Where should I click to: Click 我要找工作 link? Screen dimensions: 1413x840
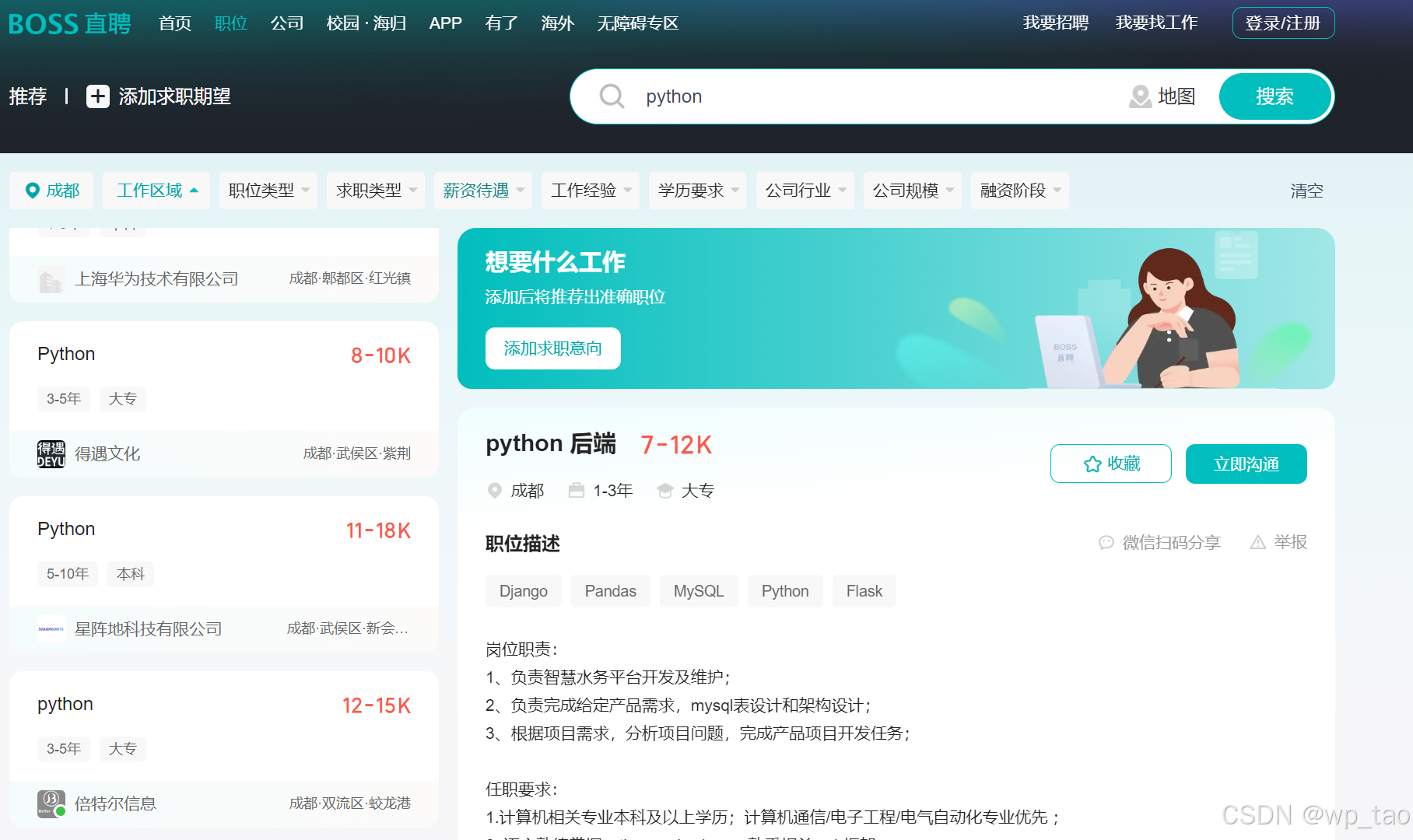click(x=1157, y=23)
